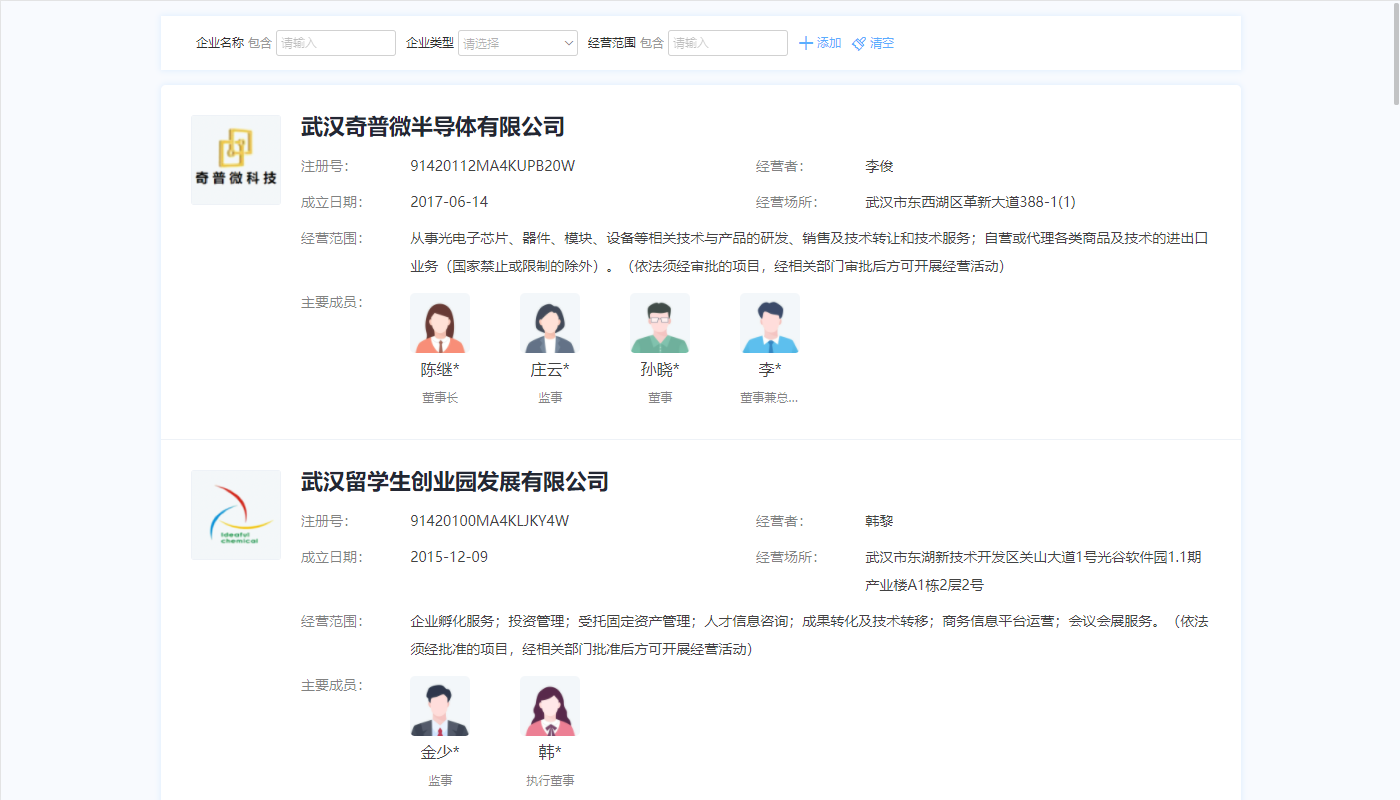Open the 企业类型 selection dropdown
1400x800 pixels.
517,42
